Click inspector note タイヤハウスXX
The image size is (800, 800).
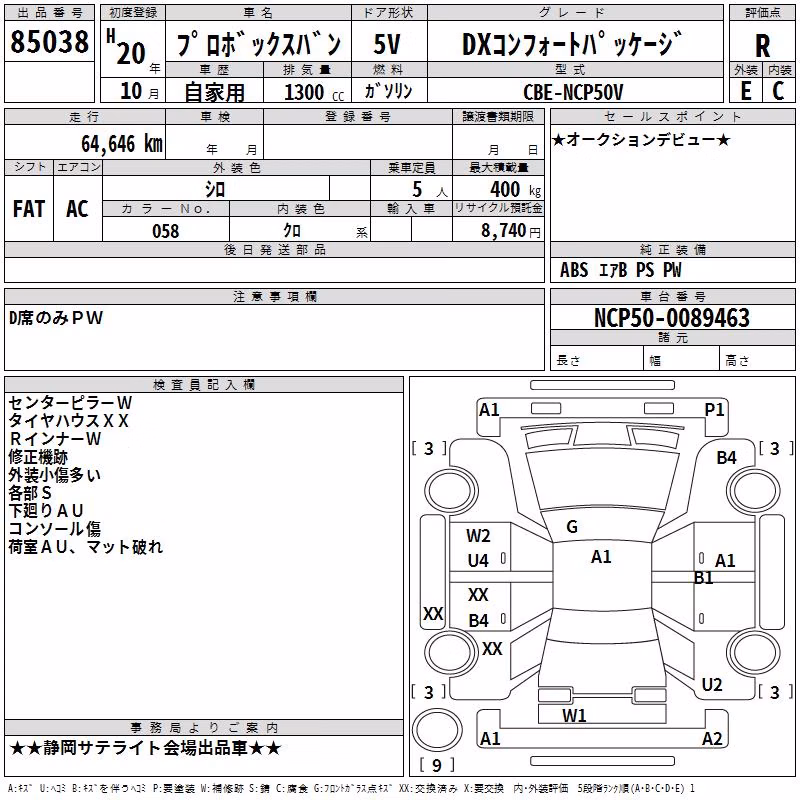(68, 421)
